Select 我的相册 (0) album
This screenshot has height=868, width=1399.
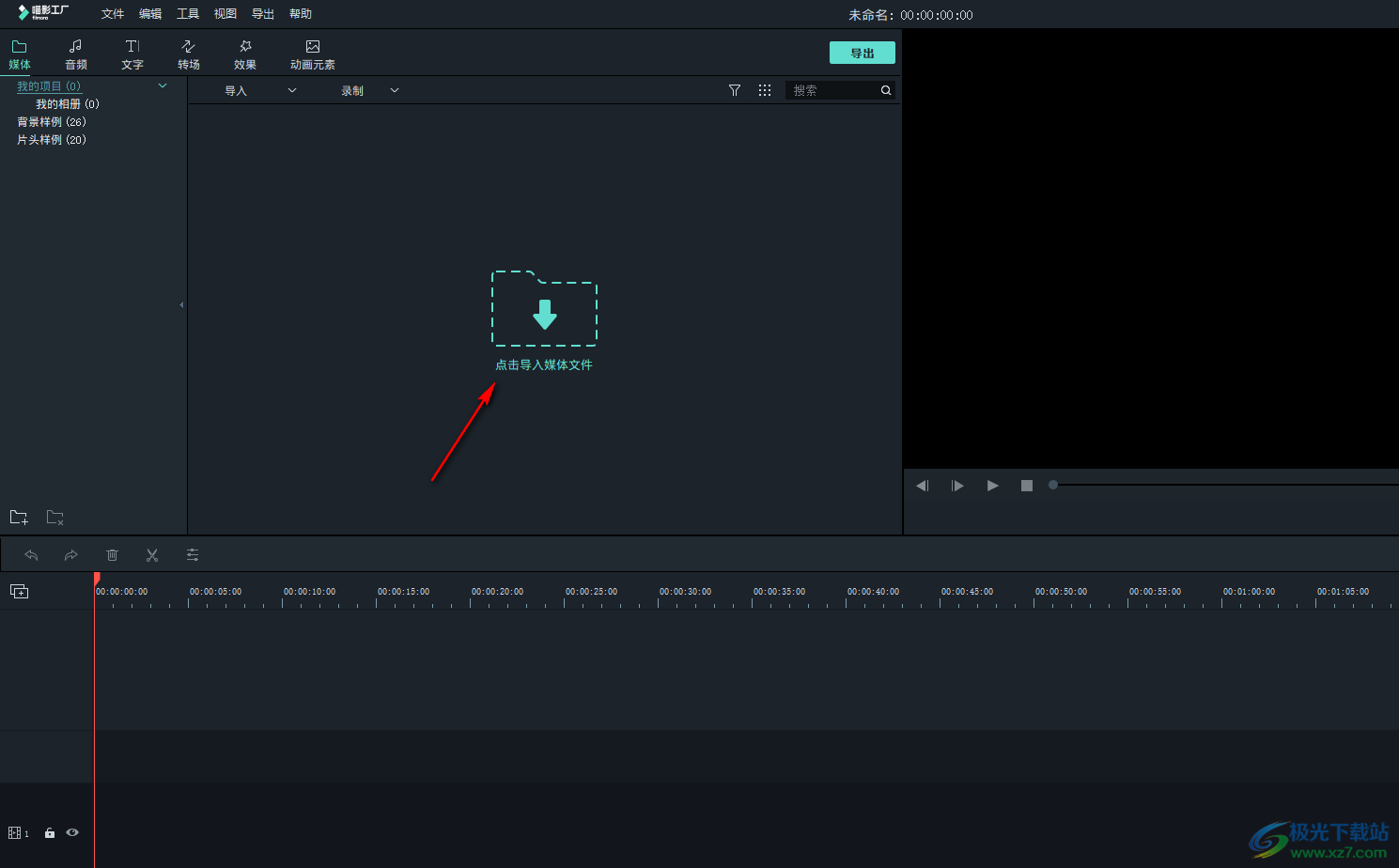coord(68,103)
